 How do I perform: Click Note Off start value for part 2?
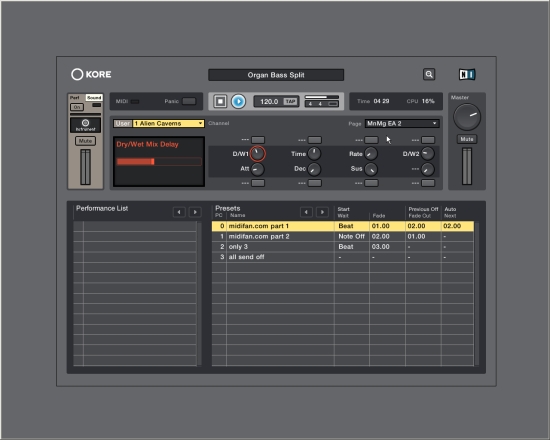click(x=351, y=236)
